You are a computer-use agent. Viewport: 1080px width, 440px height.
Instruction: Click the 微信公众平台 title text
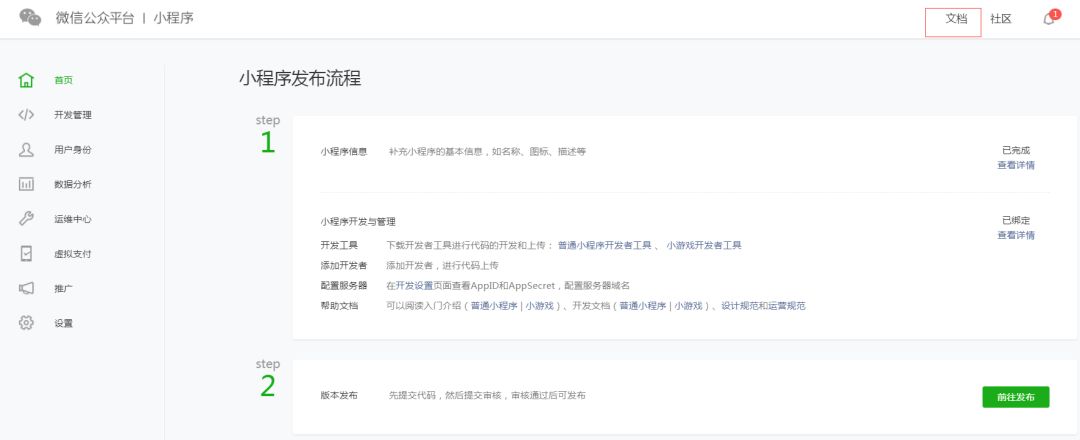coord(95,18)
